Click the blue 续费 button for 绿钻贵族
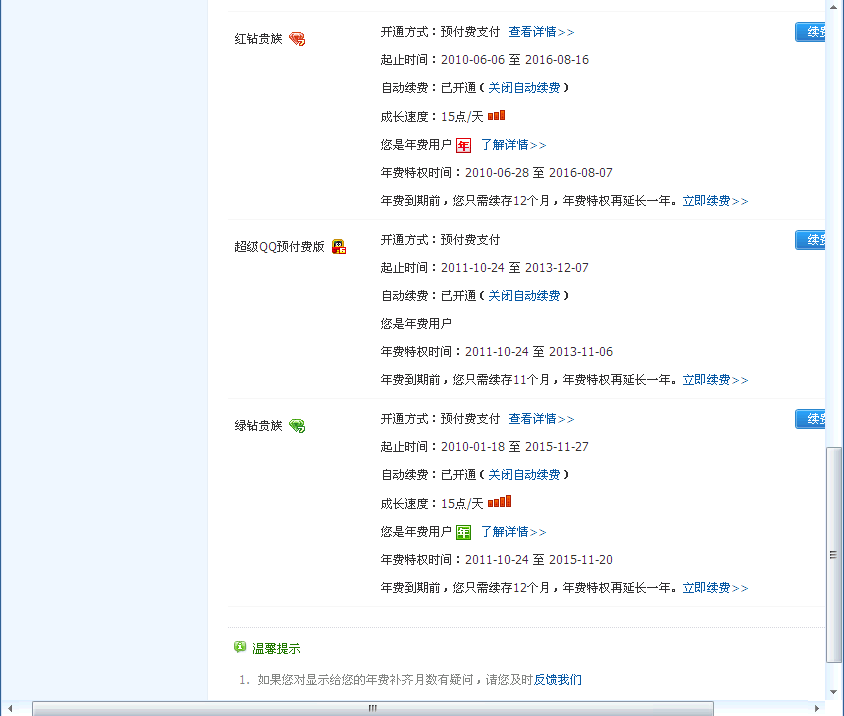The image size is (844, 716). click(810, 419)
